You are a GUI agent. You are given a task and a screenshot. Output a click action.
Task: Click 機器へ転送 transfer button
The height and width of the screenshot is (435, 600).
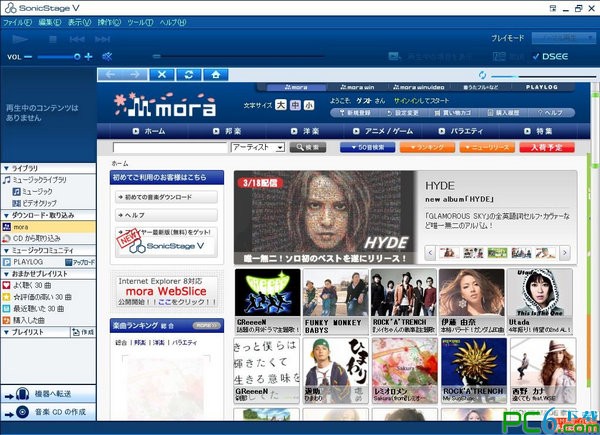48,394
